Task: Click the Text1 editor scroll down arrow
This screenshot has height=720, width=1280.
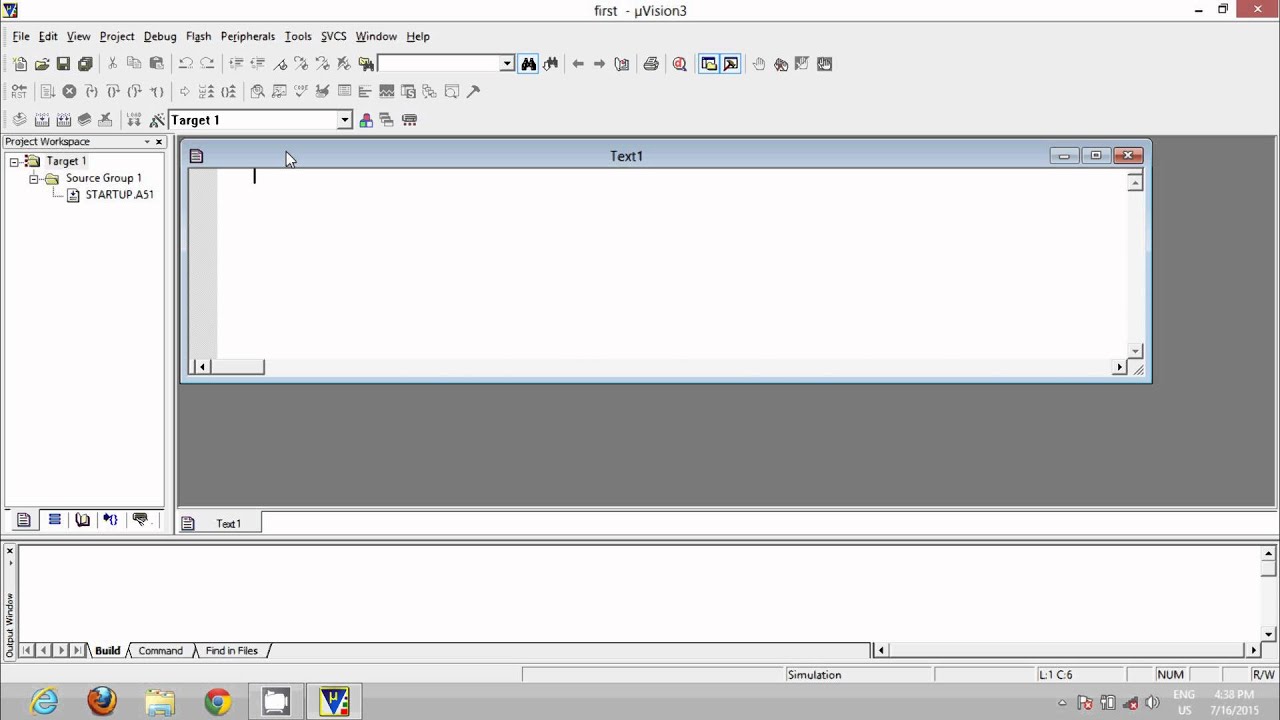Action: pyautogui.click(x=1135, y=351)
